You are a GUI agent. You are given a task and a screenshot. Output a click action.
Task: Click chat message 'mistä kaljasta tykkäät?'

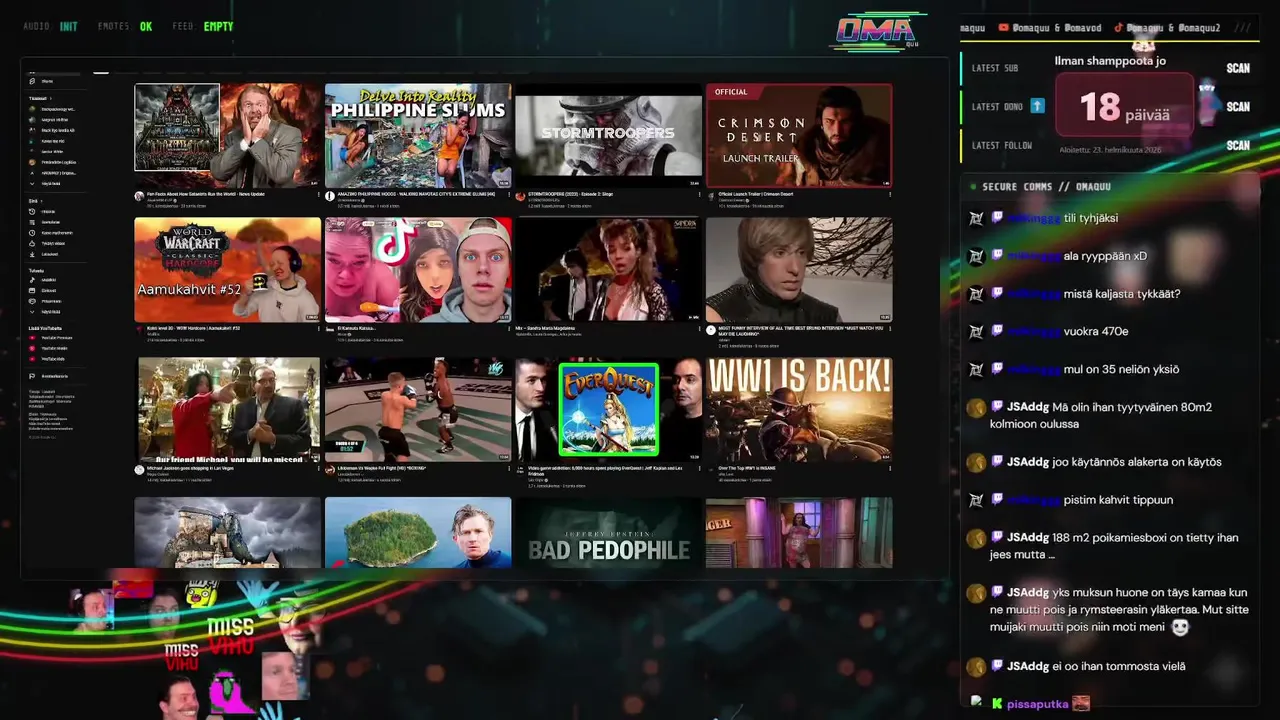(1121, 294)
